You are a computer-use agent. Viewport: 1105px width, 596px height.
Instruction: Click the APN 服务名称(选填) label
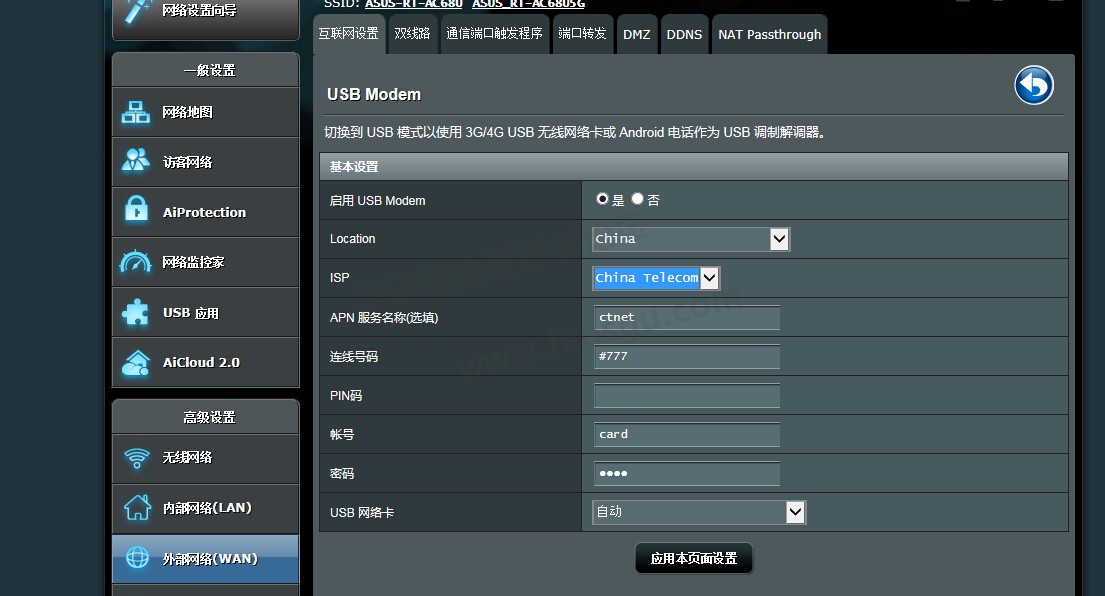pos(384,318)
